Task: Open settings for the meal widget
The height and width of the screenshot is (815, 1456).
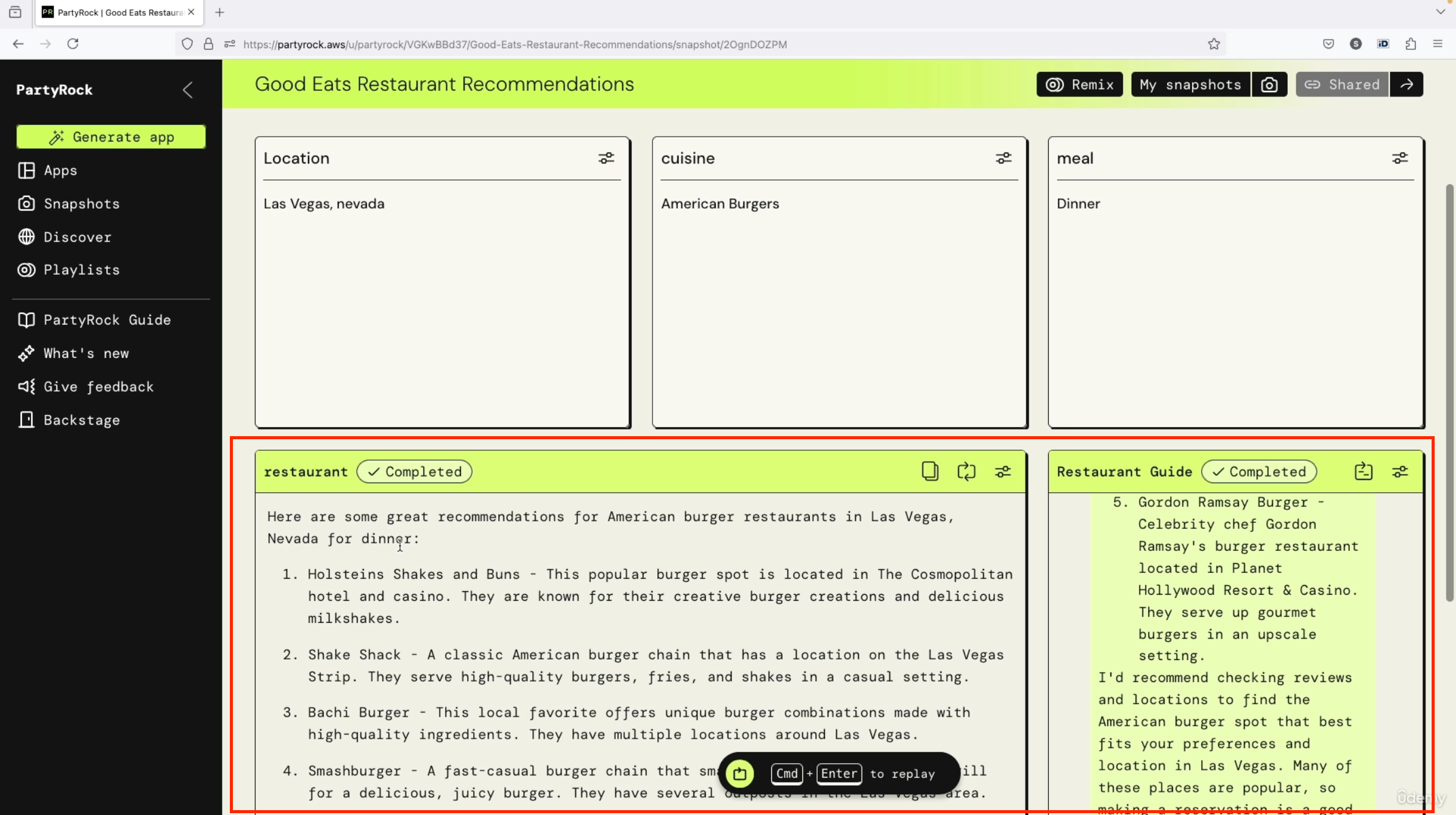Action: (x=1400, y=159)
